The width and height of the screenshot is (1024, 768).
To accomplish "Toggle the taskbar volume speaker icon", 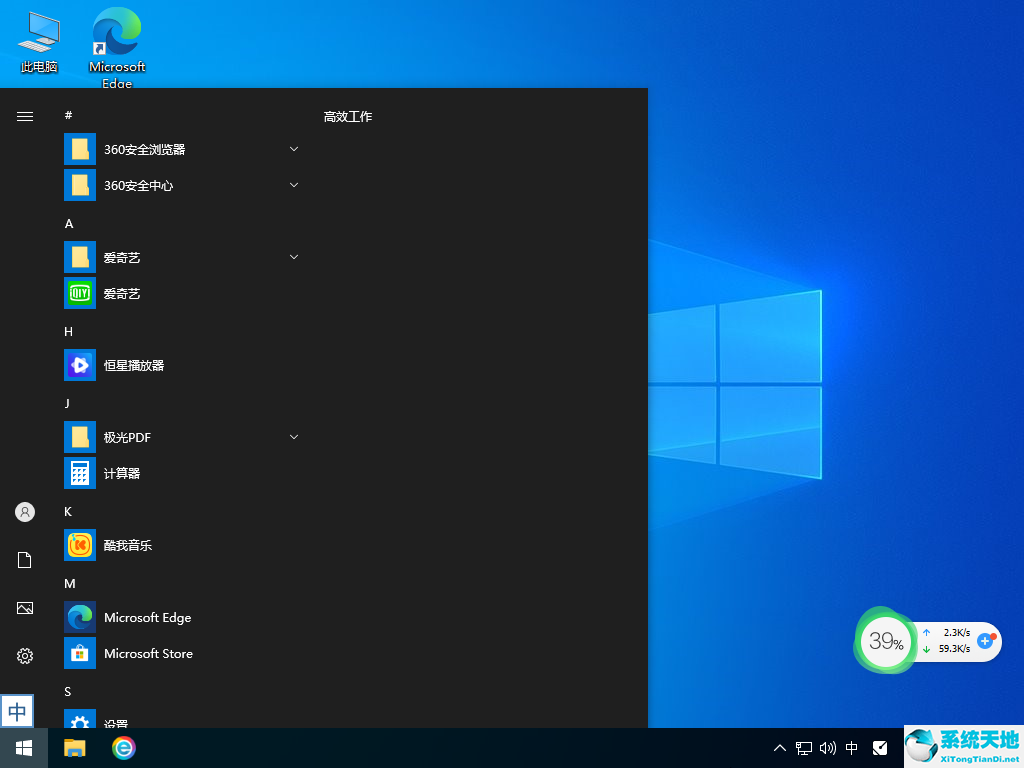I will (x=828, y=748).
